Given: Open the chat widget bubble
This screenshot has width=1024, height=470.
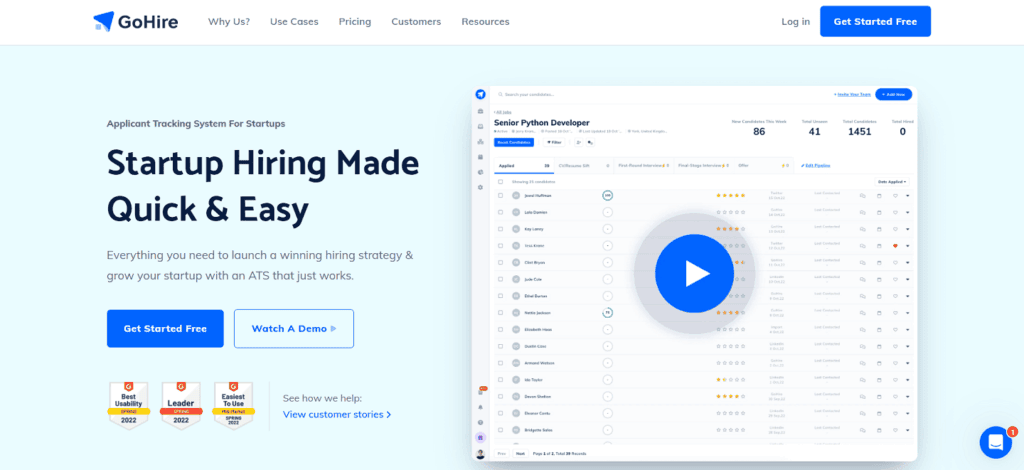Looking at the screenshot, I should coord(995,441).
